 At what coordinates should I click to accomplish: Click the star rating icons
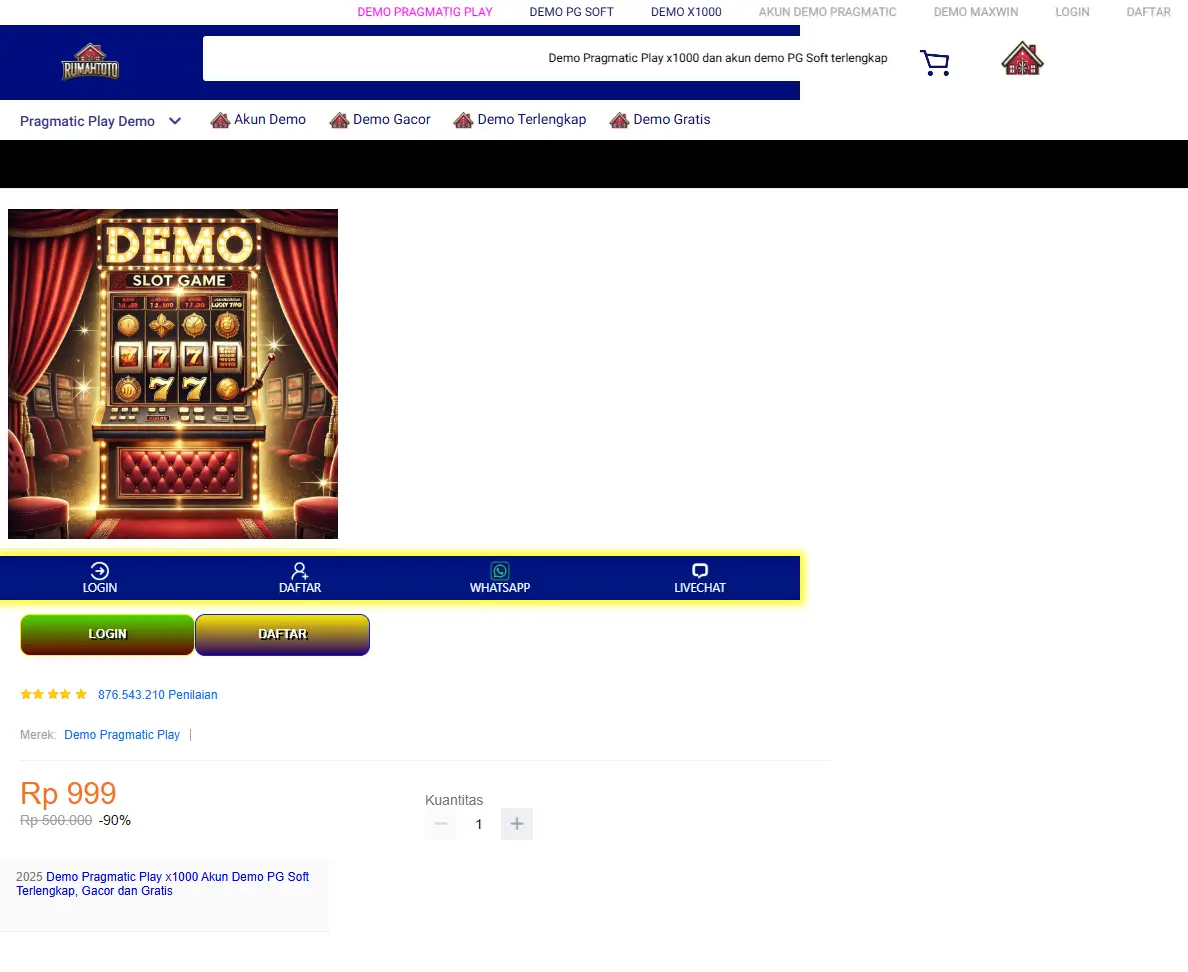54,694
